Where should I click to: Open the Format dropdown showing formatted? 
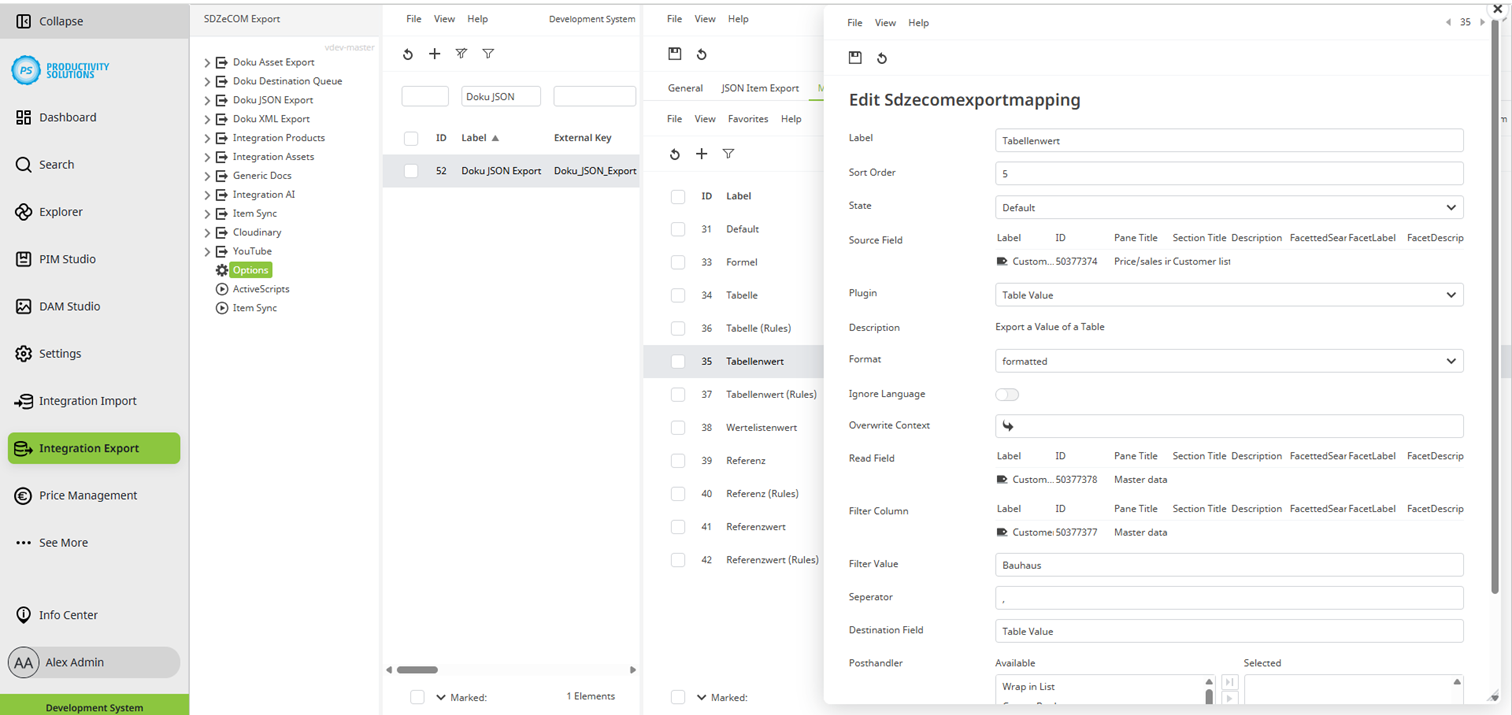pos(1228,360)
